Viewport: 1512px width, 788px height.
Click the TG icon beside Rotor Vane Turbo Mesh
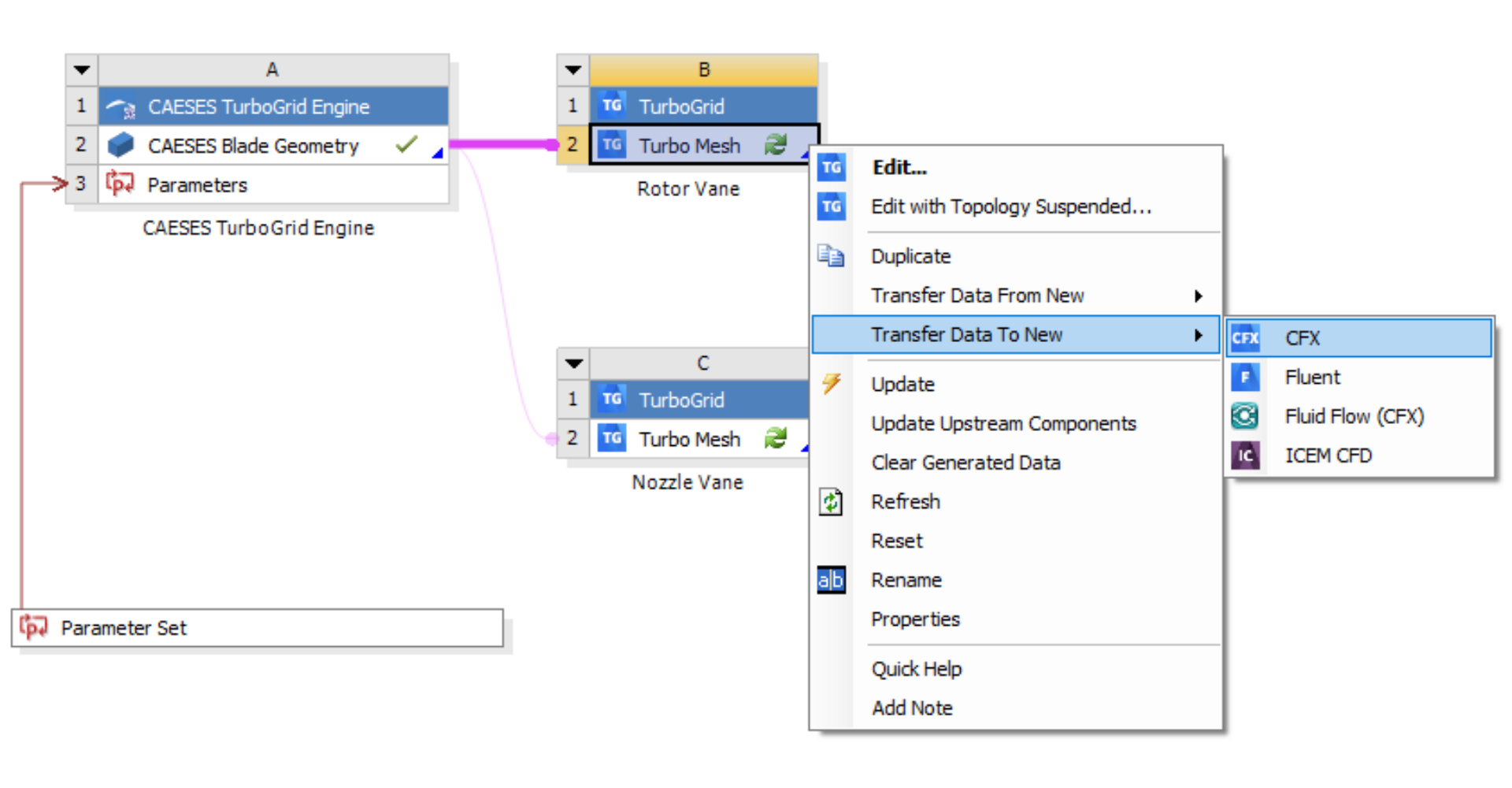pos(612,145)
